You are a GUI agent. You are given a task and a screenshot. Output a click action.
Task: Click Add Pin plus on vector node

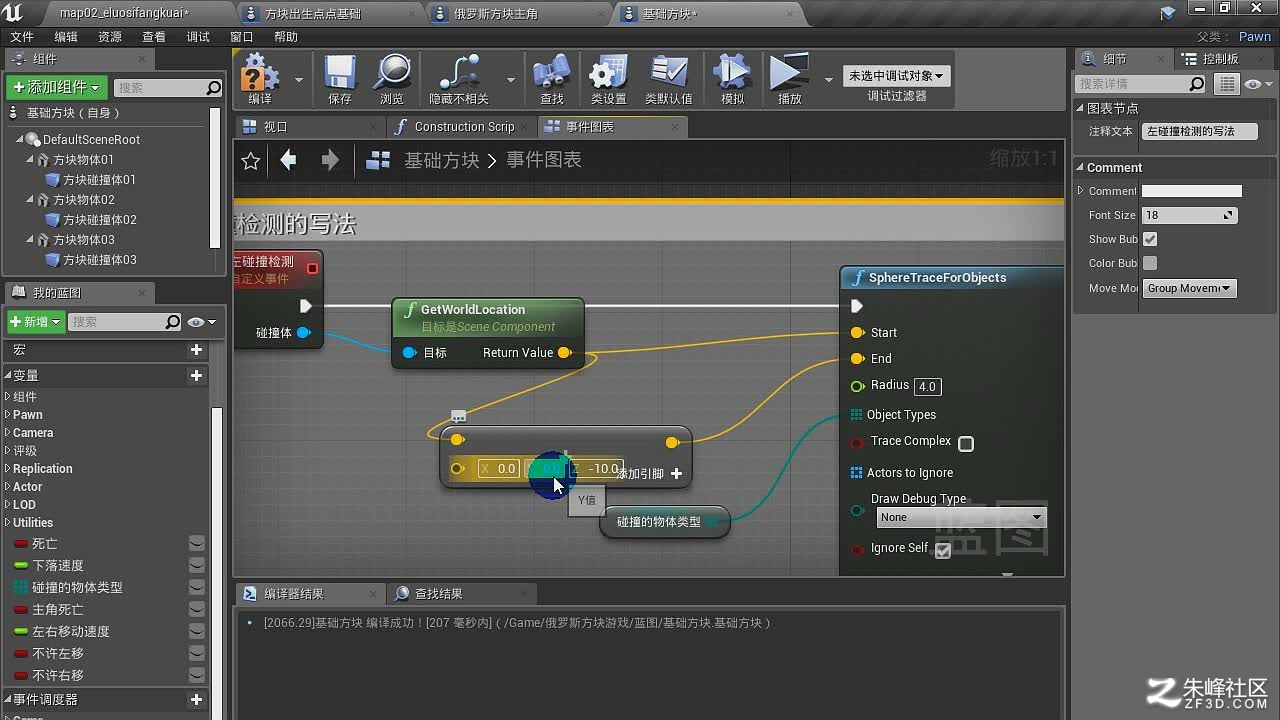coord(677,474)
